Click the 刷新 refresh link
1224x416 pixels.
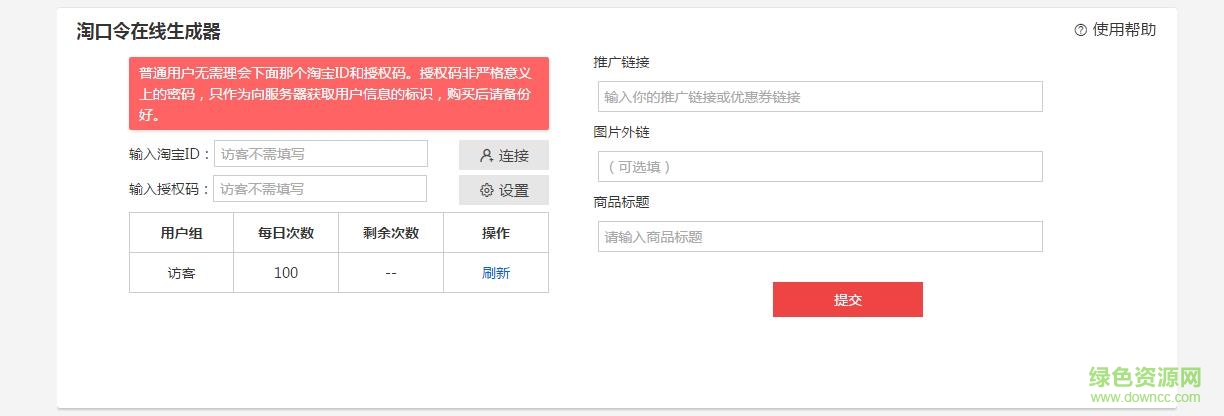[x=496, y=273]
